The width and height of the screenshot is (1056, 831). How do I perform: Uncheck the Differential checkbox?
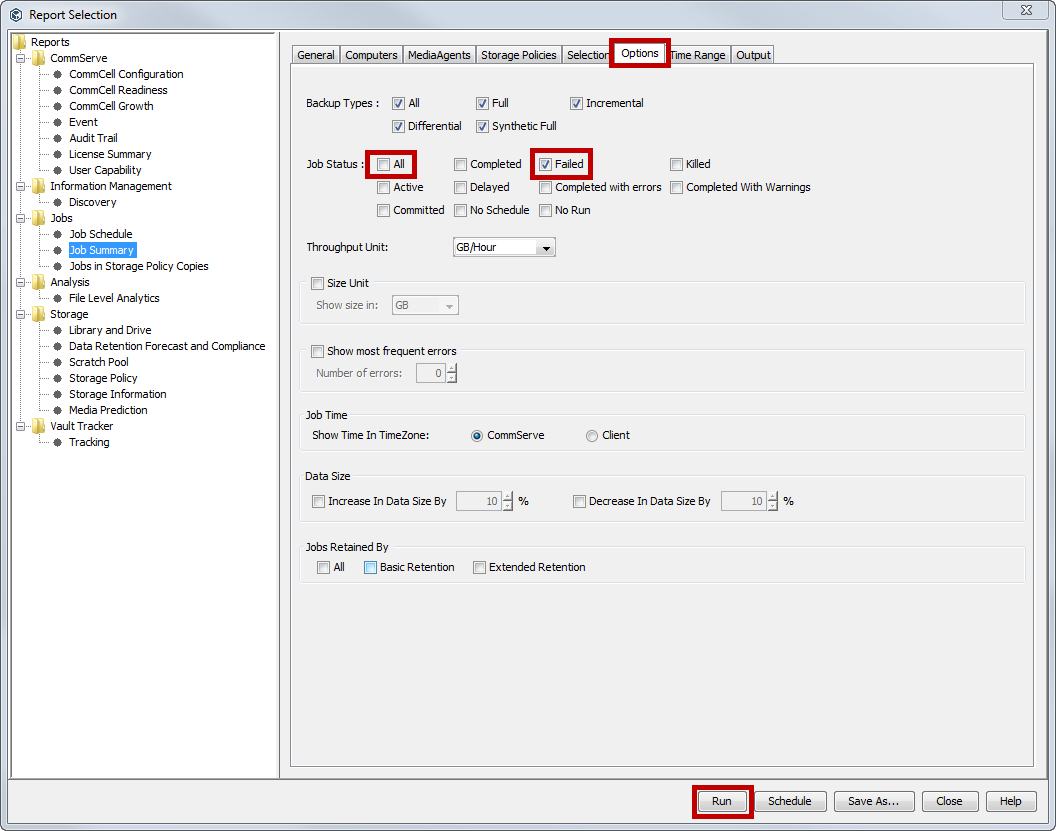pyautogui.click(x=399, y=127)
